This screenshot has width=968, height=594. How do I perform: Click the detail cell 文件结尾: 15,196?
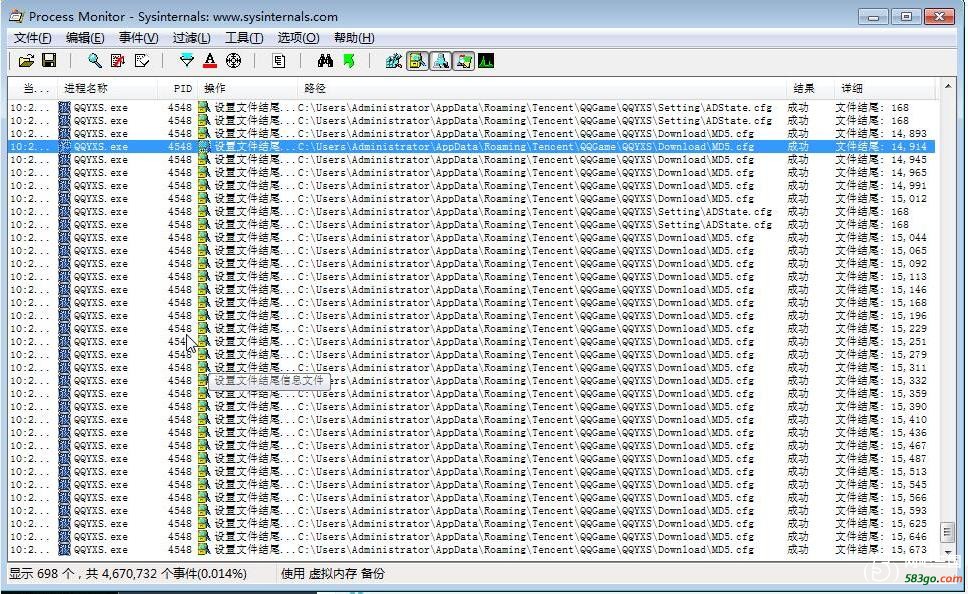pos(881,316)
